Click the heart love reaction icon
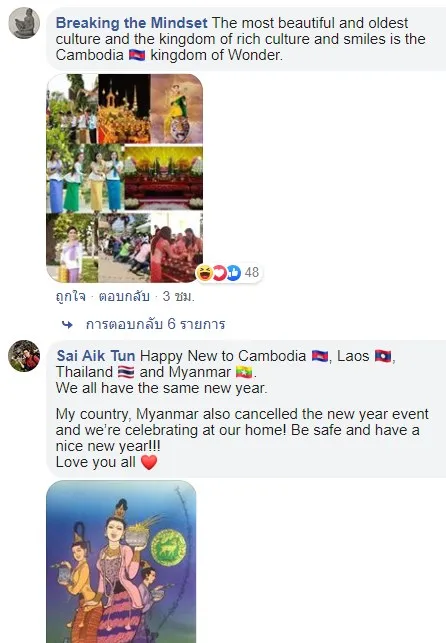Image resolution: width=446 pixels, height=643 pixels. [x=219, y=273]
